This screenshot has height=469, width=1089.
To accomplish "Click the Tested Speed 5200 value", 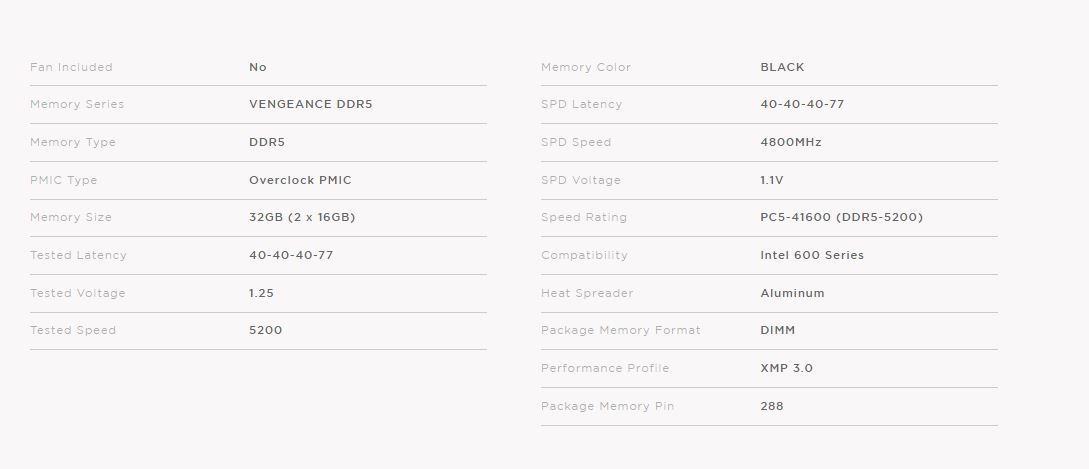I will point(265,330).
